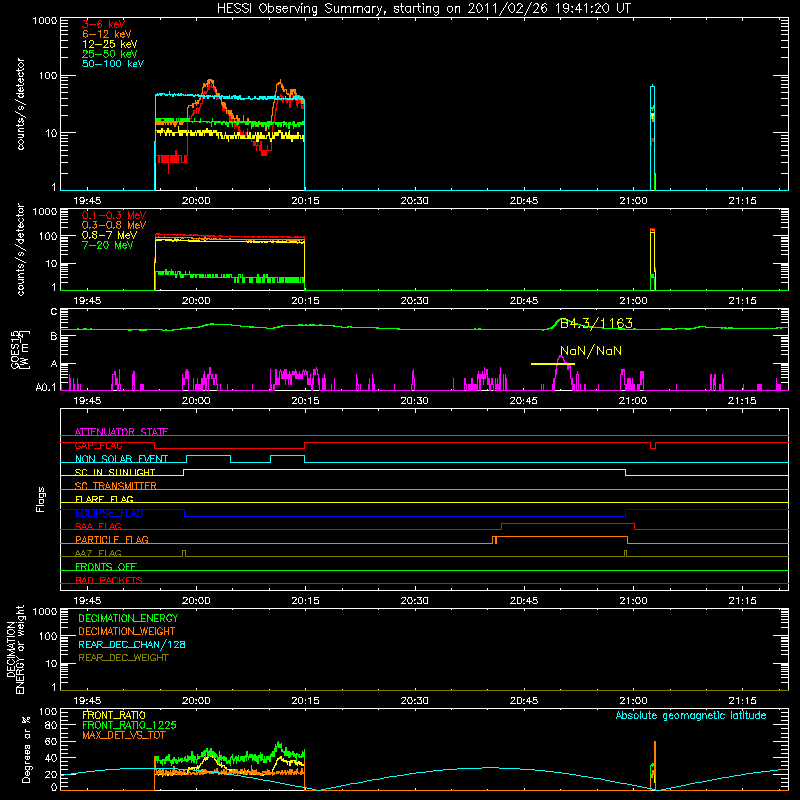Image resolution: width=800 pixels, height=800 pixels.
Task: Click the Absolute geomagnetic latitude label
Action: tap(691, 716)
